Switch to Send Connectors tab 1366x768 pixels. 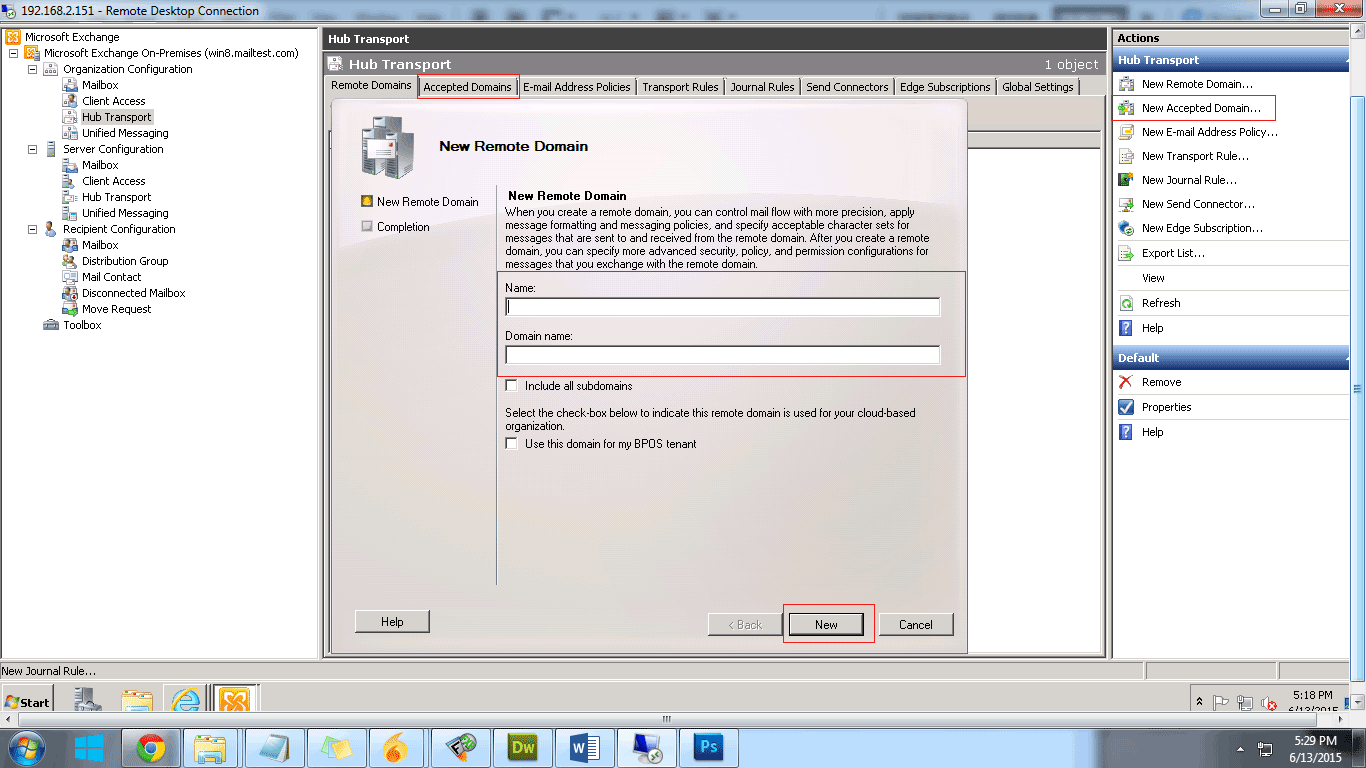[847, 87]
